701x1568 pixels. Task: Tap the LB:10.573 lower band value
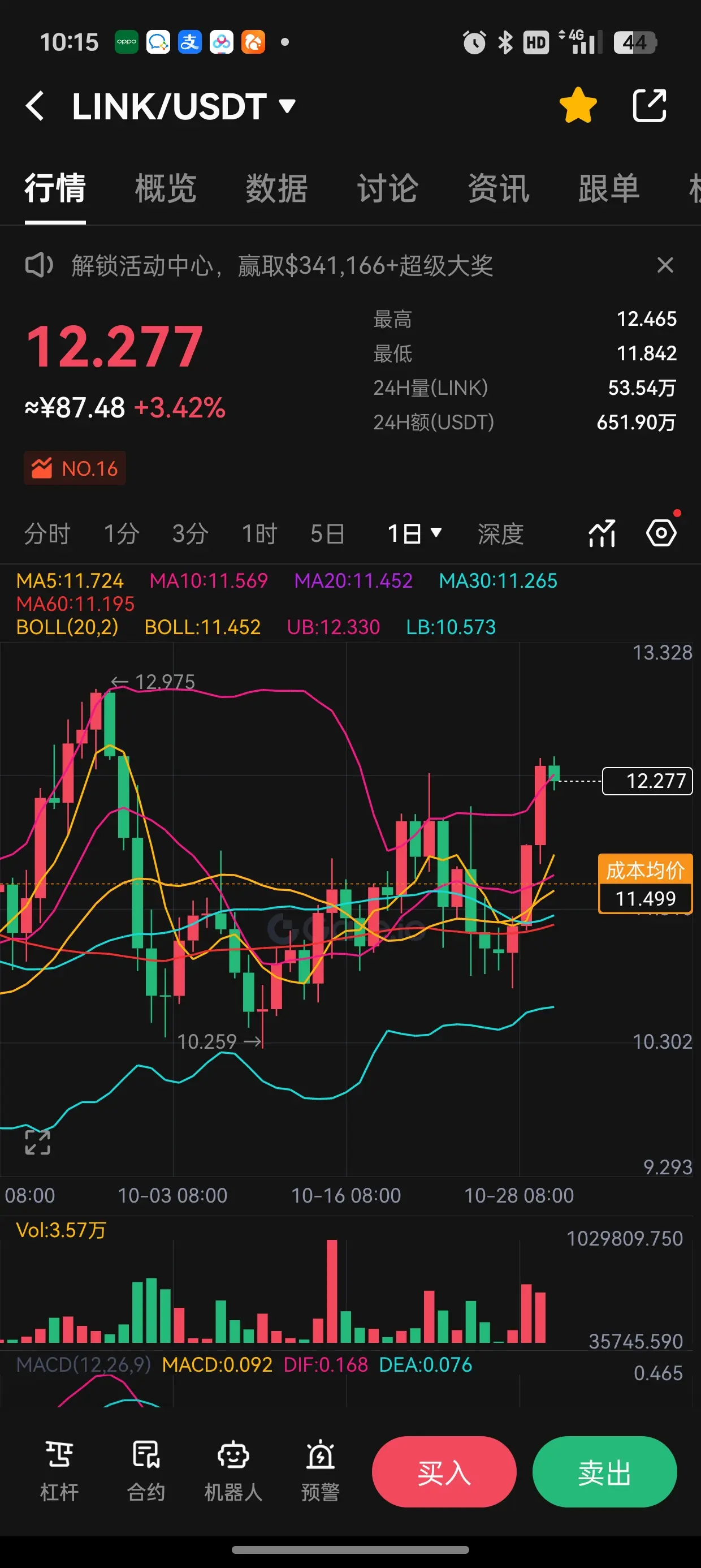pyautogui.click(x=451, y=627)
